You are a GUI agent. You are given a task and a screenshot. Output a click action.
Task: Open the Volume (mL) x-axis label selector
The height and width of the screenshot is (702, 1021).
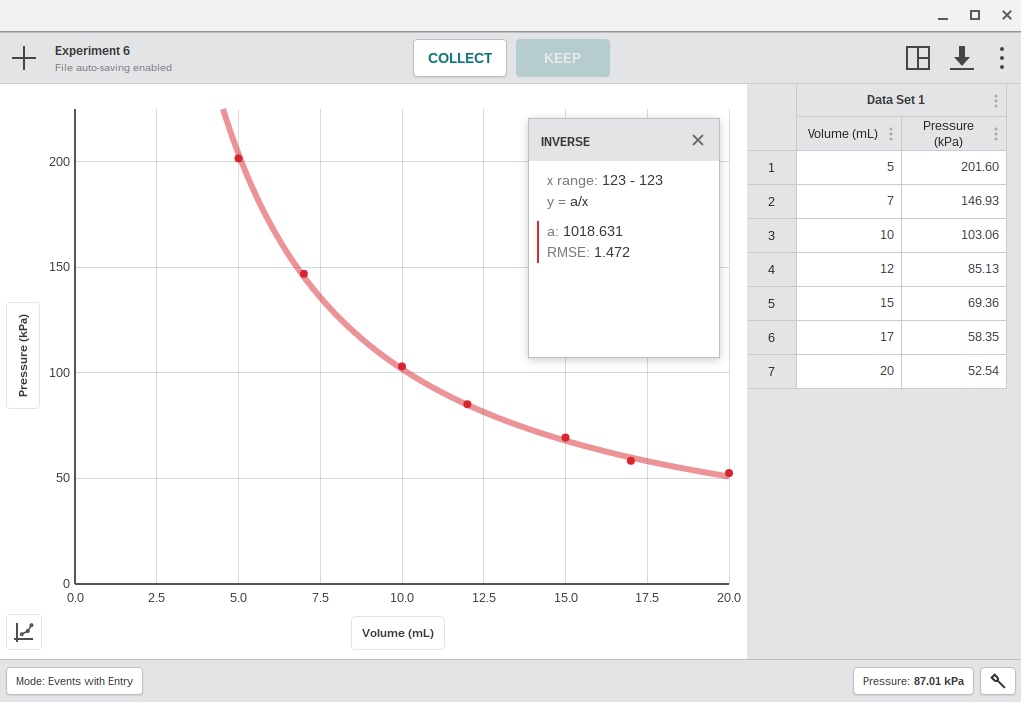pyautogui.click(x=397, y=632)
